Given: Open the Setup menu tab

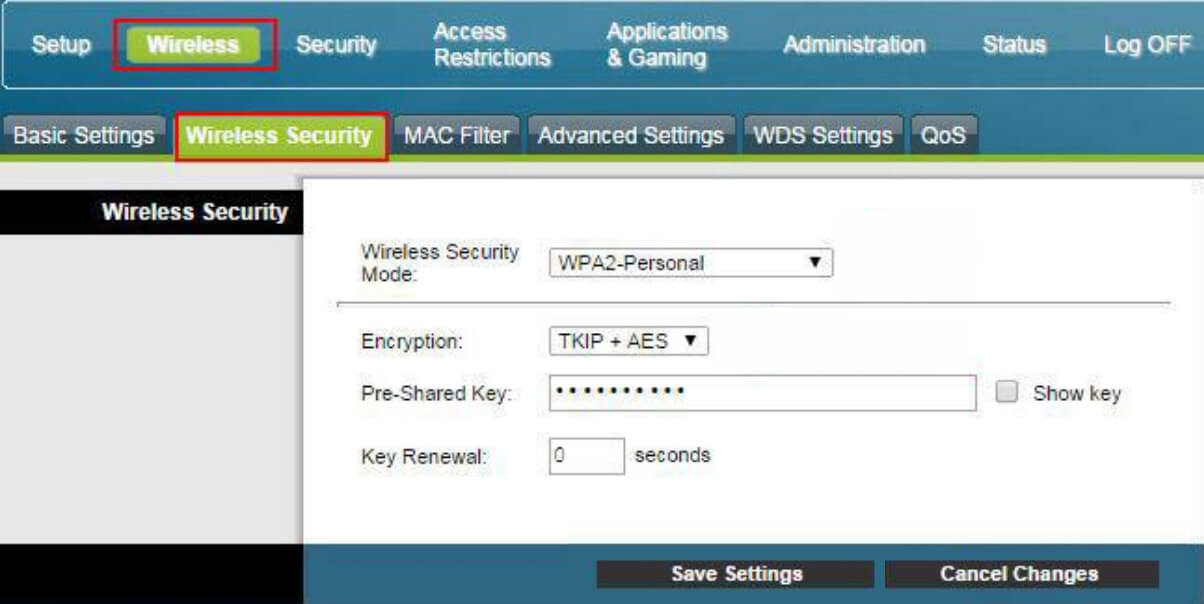Looking at the screenshot, I should 61,45.
